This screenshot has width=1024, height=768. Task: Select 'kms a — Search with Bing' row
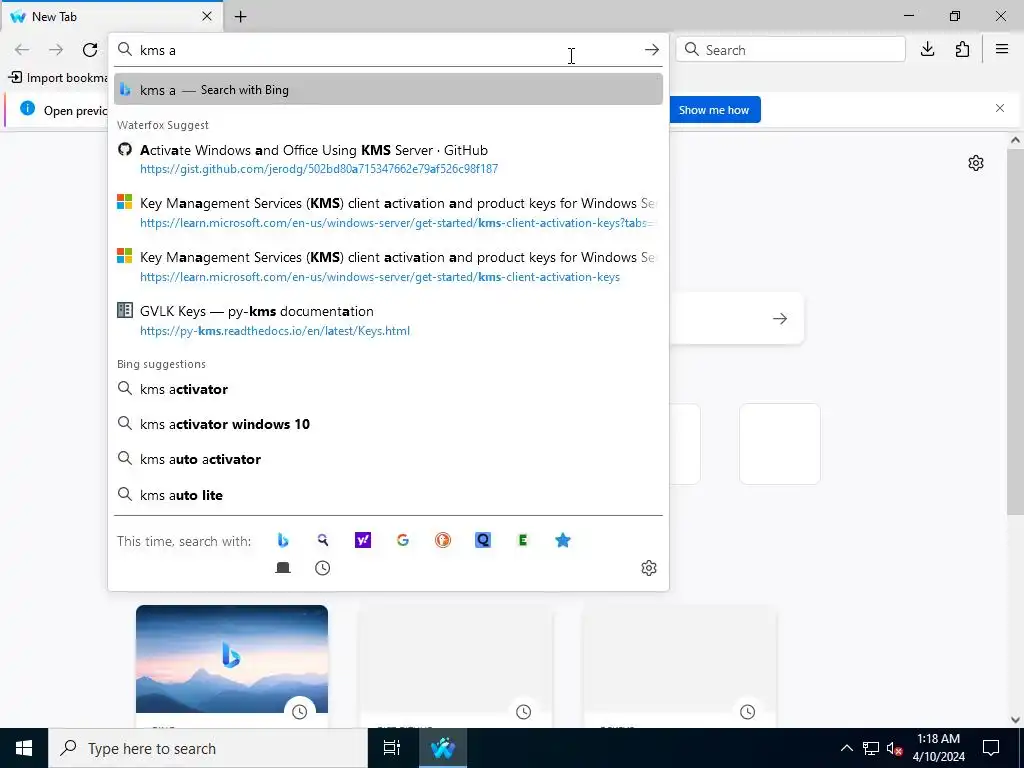(388, 89)
